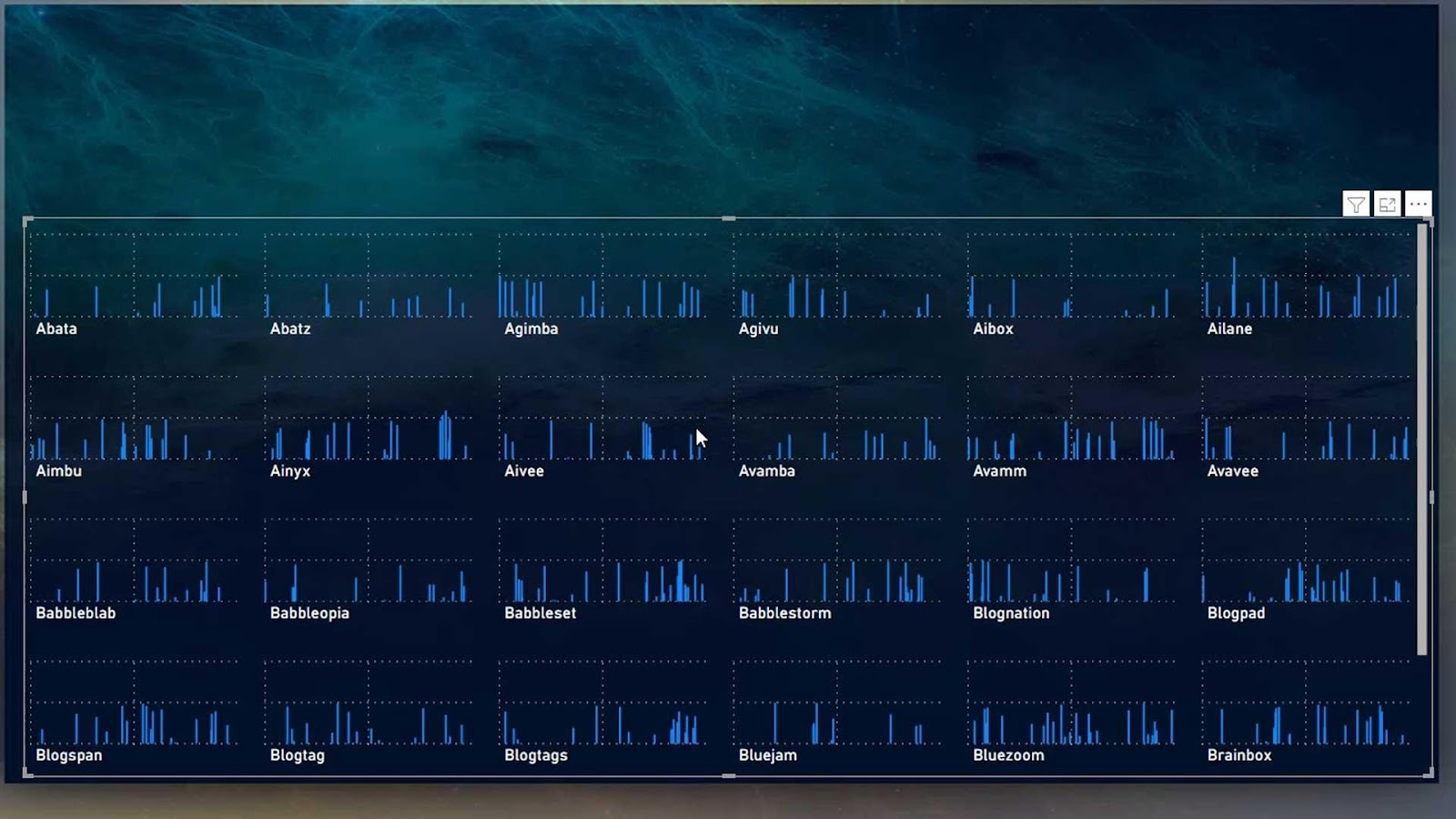Select the Babbleopia chart label

(309, 612)
